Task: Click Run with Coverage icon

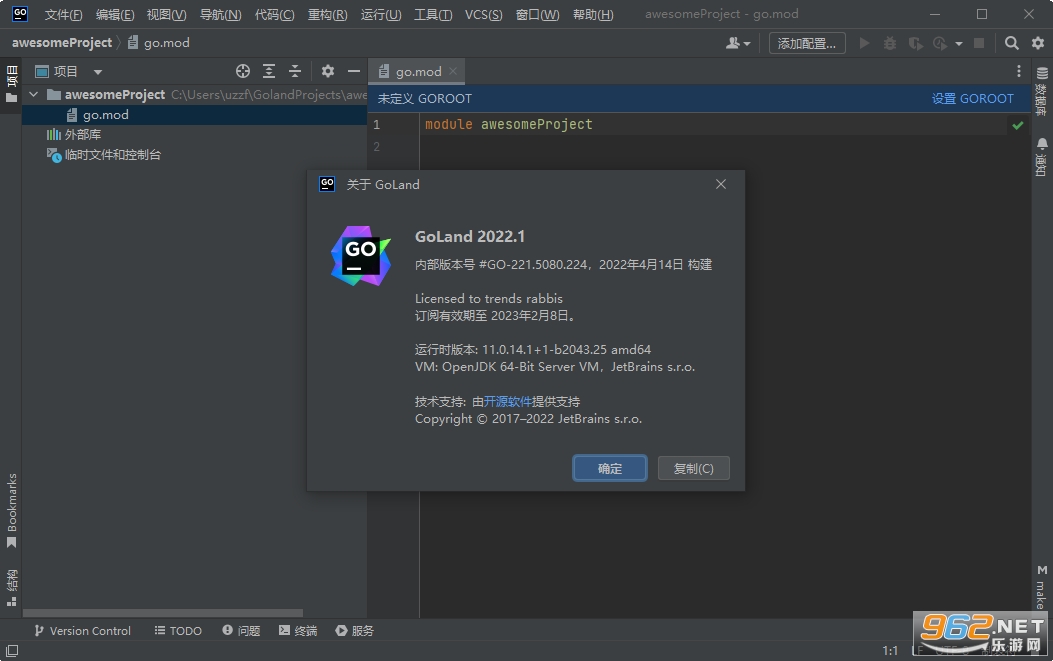Action: click(915, 43)
